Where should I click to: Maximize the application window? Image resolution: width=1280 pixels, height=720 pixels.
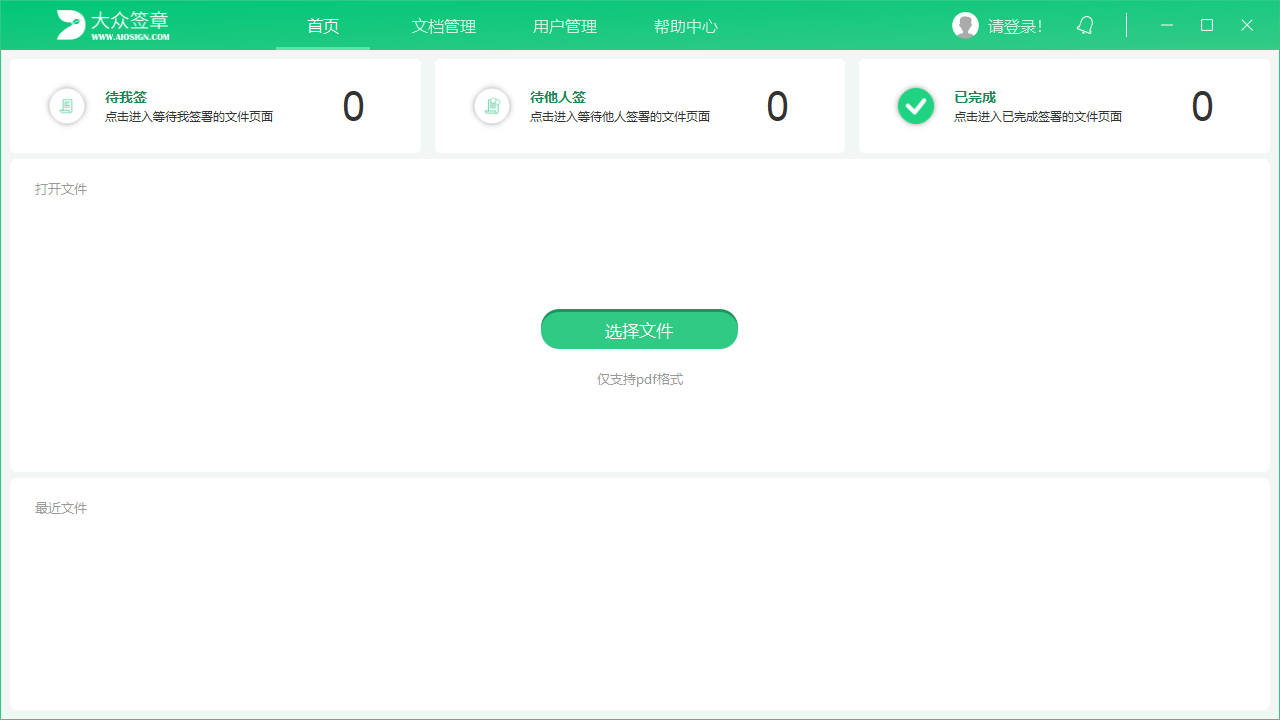click(x=1207, y=25)
